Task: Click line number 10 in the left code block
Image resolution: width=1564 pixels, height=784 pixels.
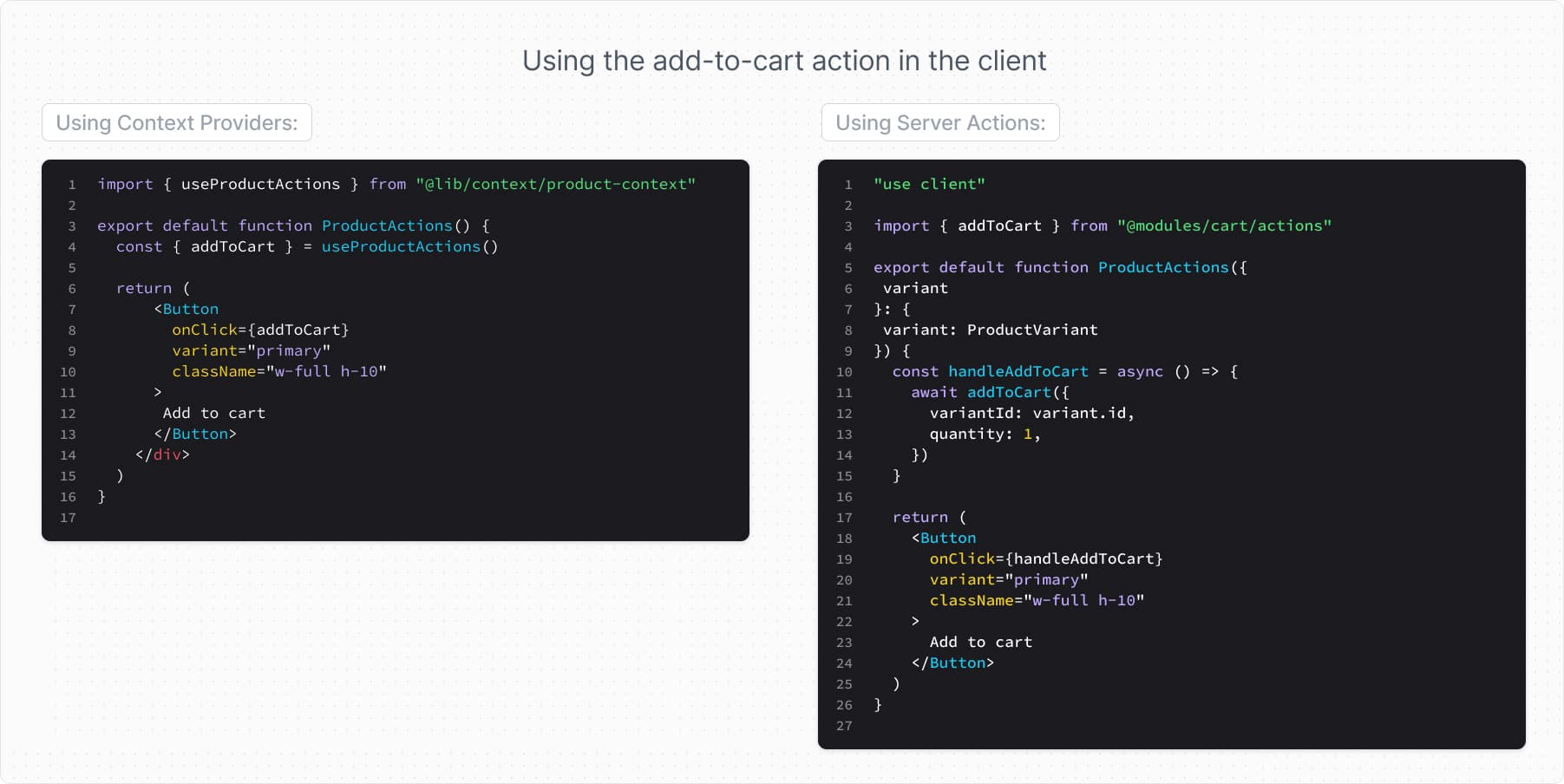Action: tap(69, 371)
